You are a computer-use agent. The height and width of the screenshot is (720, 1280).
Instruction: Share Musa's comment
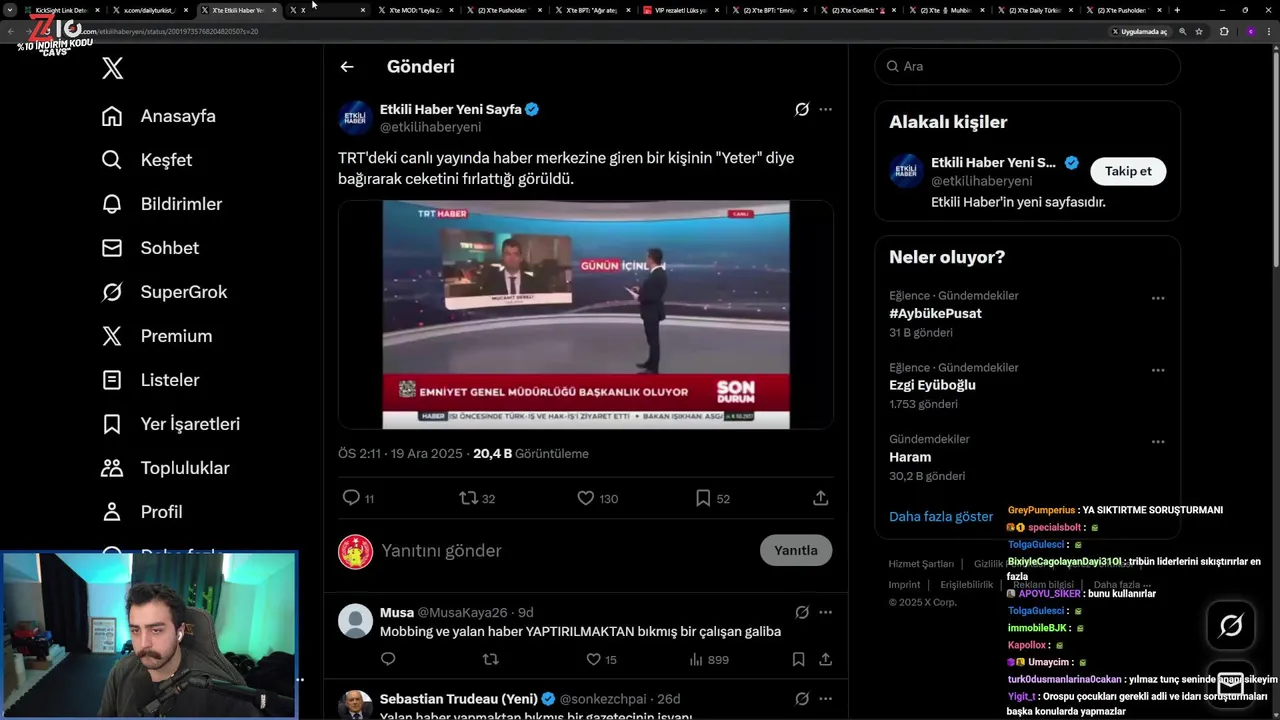(x=825, y=659)
